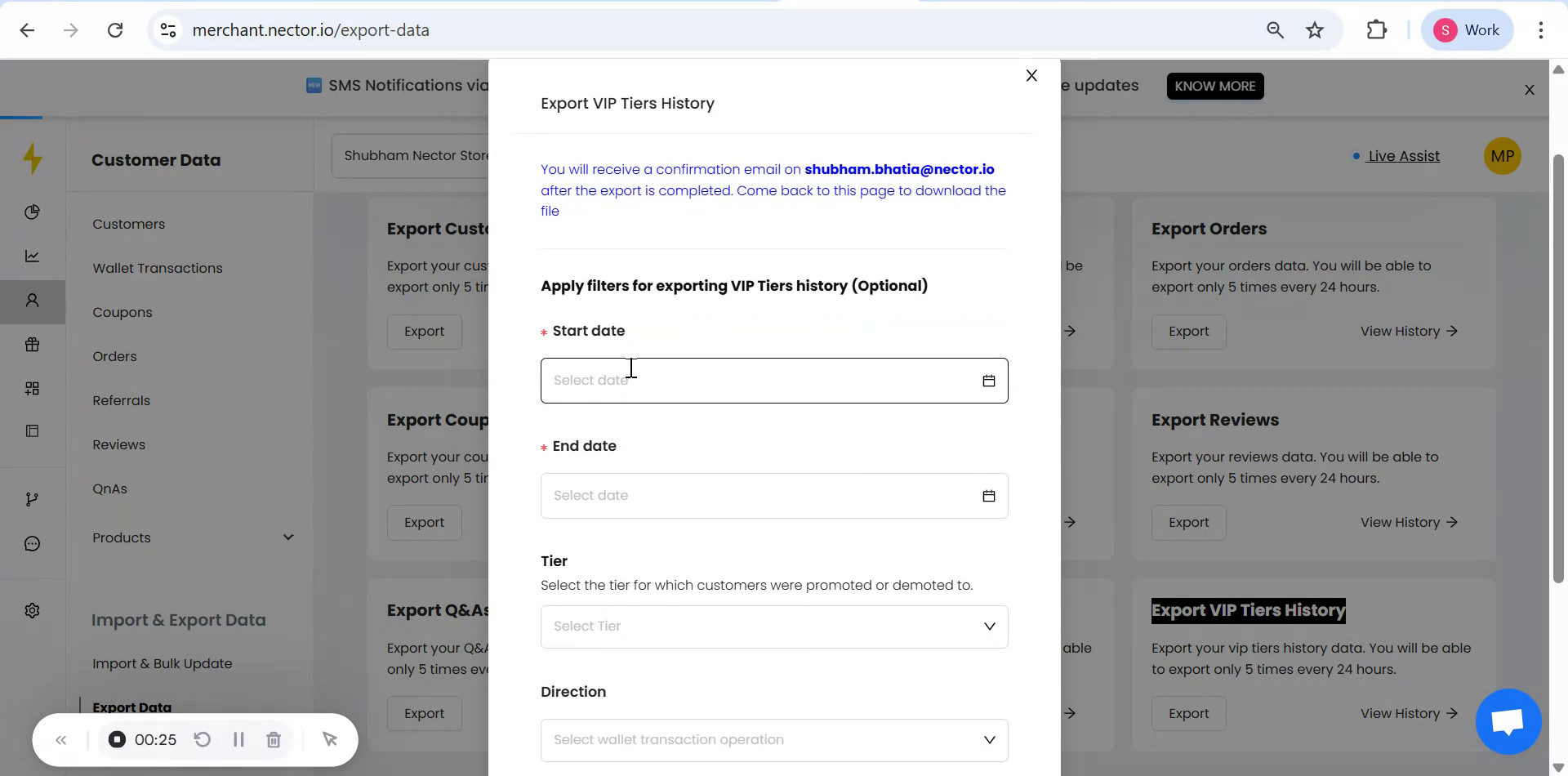The width and height of the screenshot is (1568, 776).
Task: Click the Start date input field
Action: point(735,380)
